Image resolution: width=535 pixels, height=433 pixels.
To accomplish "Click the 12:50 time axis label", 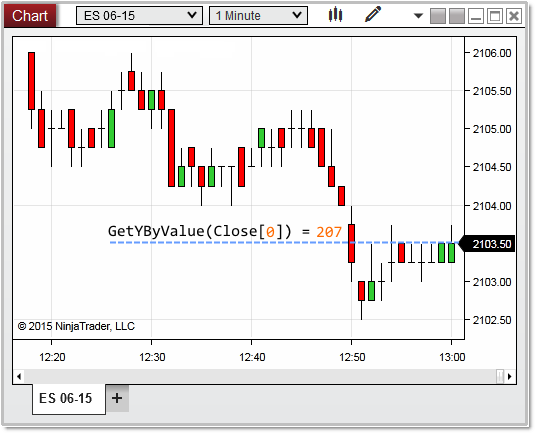I will pos(352,357).
